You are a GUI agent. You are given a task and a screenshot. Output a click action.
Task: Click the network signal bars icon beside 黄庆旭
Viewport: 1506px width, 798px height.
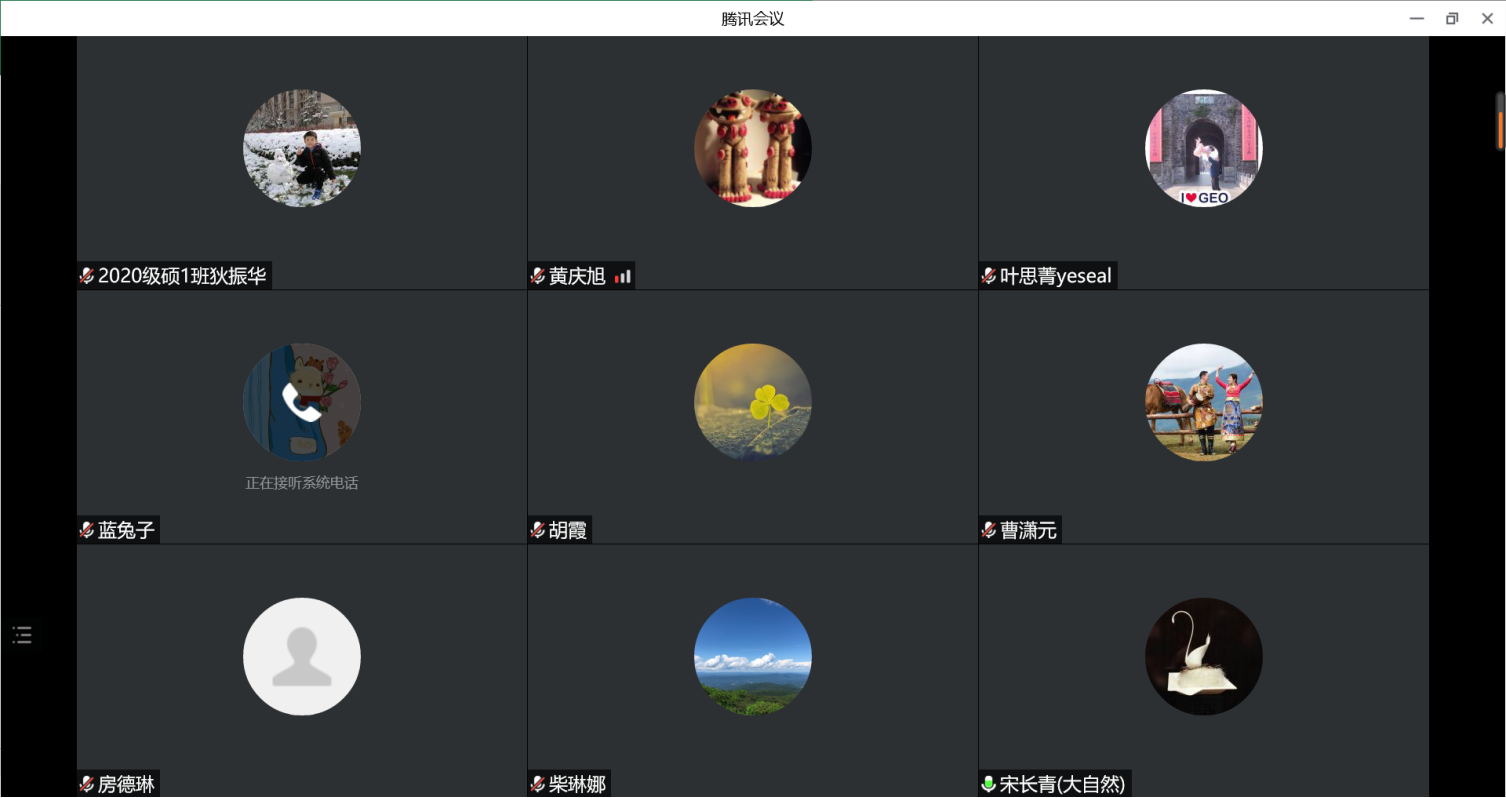pyautogui.click(x=623, y=276)
